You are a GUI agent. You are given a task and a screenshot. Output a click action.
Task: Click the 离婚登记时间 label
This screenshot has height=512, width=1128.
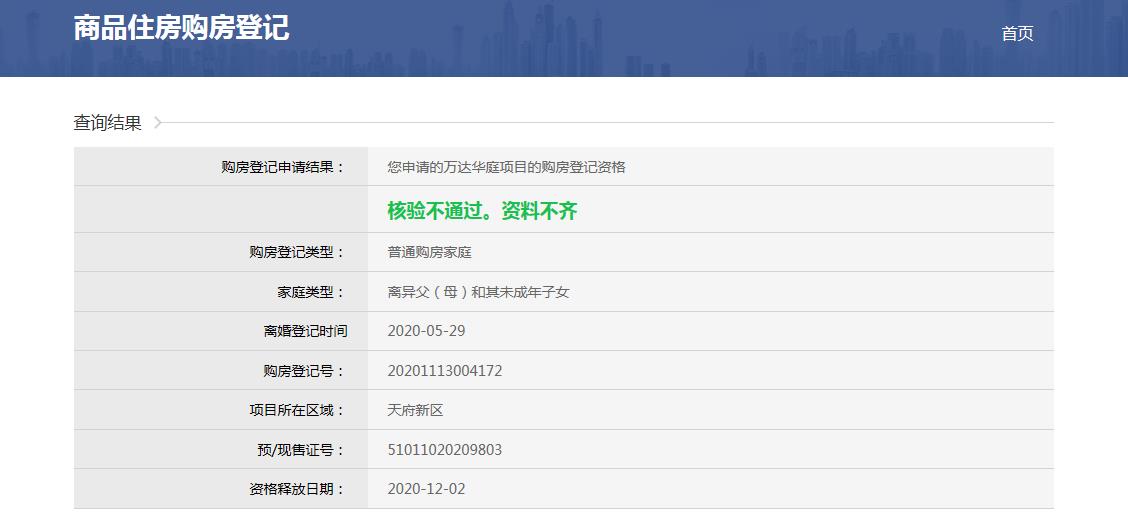[x=305, y=331]
